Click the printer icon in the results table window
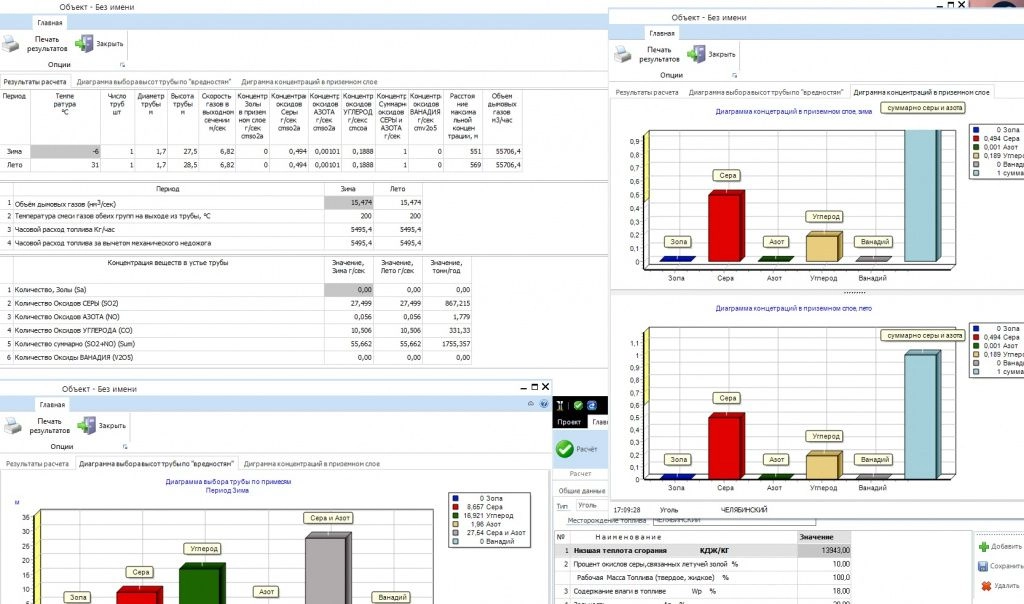Image resolution: width=1024 pixels, height=604 pixels. (10, 44)
